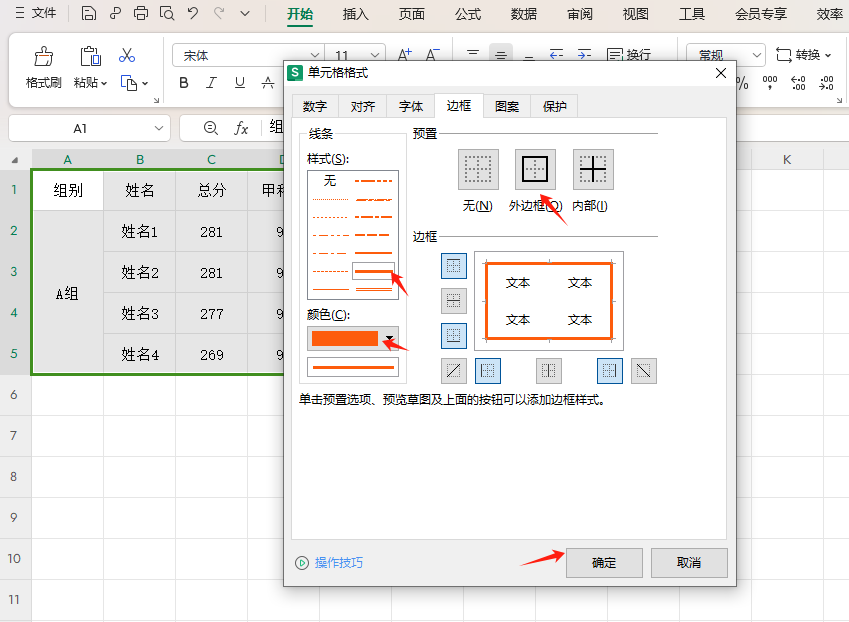This screenshot has height=622, width=849.
Task: Toggle the top border button
Action: pos(454,266)
